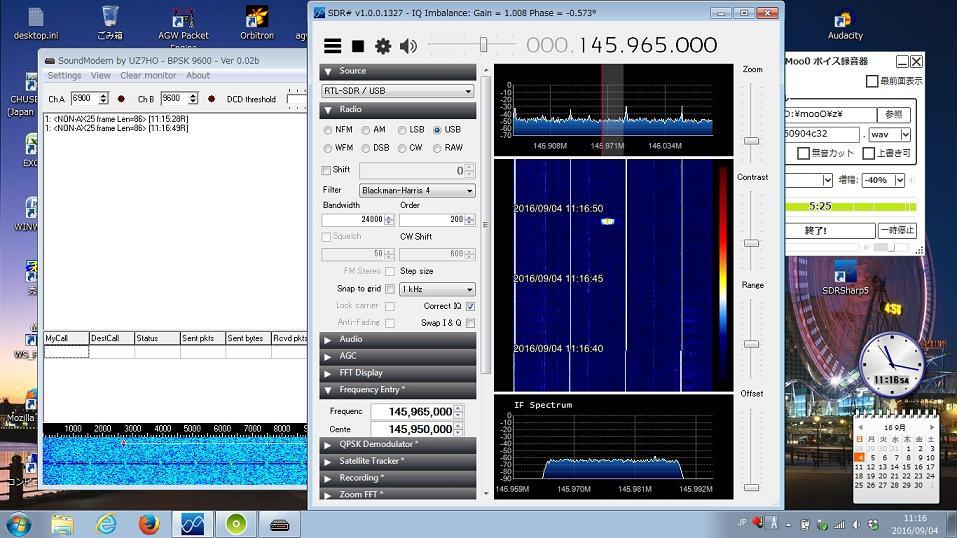Open SDR# configuration gear icon
Screen dimensions: 957x538
coord(383,46)
